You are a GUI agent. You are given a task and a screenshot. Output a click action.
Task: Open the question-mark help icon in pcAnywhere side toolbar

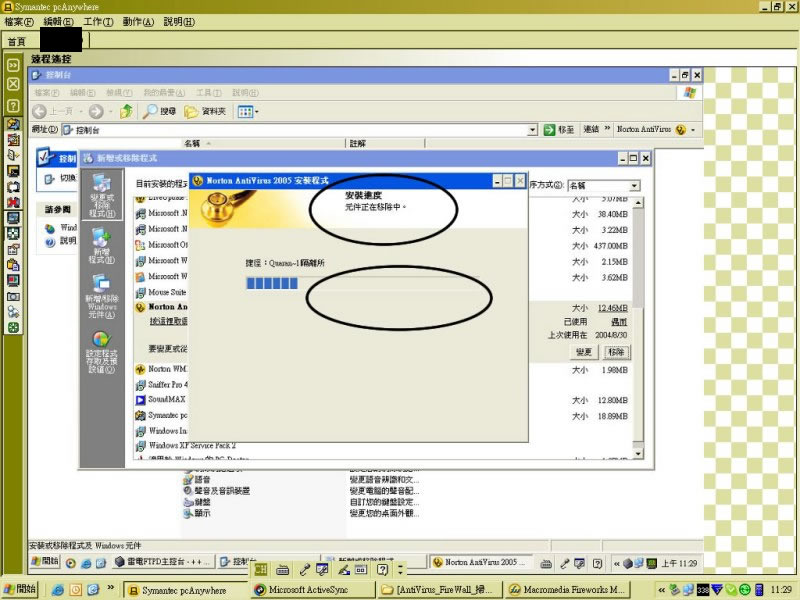[x=13, y=106]
